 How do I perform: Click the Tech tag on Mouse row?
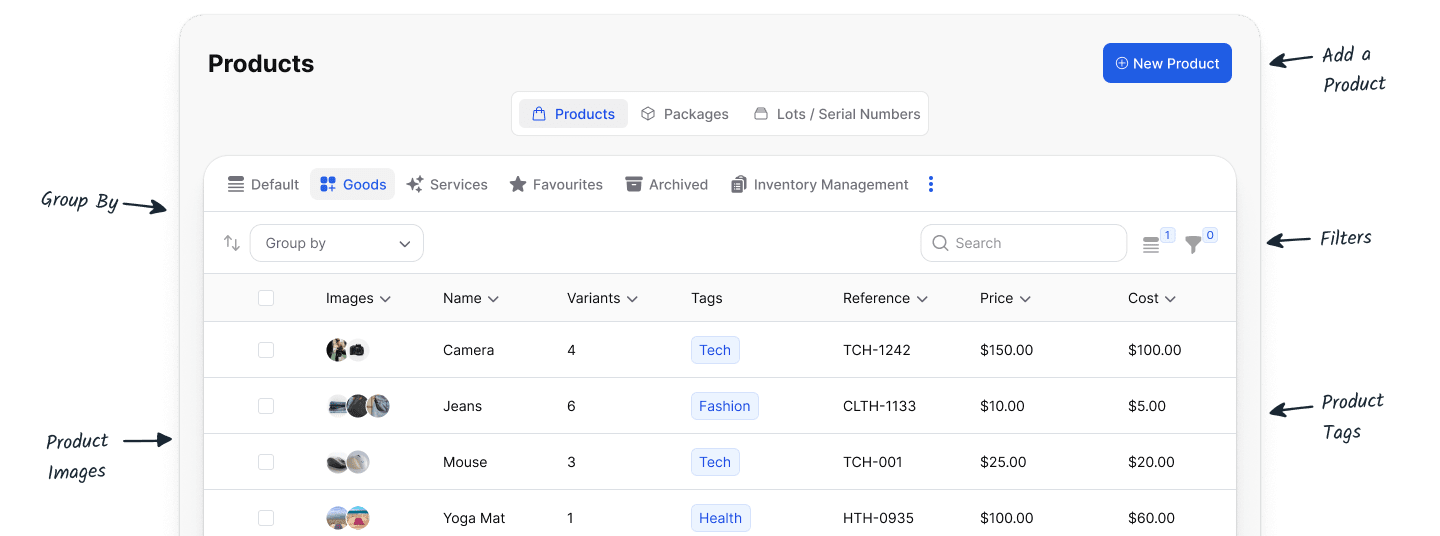point(715,462)
